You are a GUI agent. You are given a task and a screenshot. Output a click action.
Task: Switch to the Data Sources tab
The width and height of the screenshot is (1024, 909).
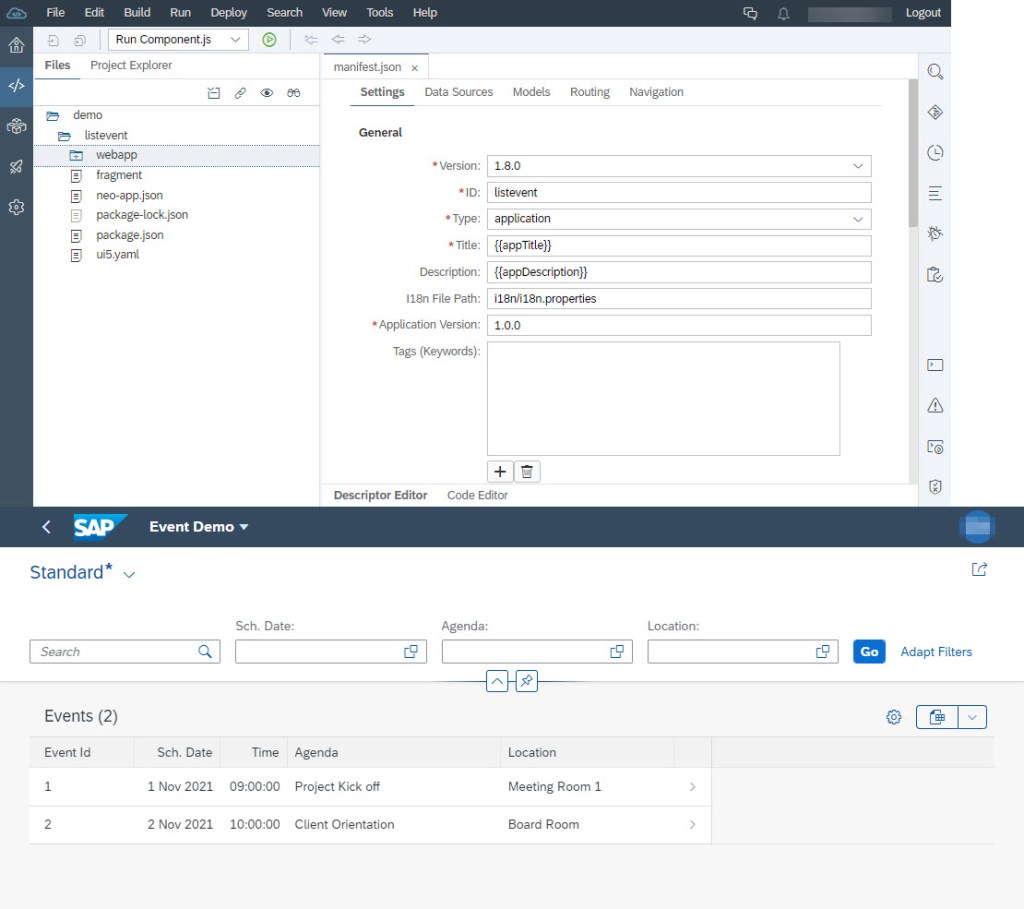pyautogui.click(x=458, y=91)
